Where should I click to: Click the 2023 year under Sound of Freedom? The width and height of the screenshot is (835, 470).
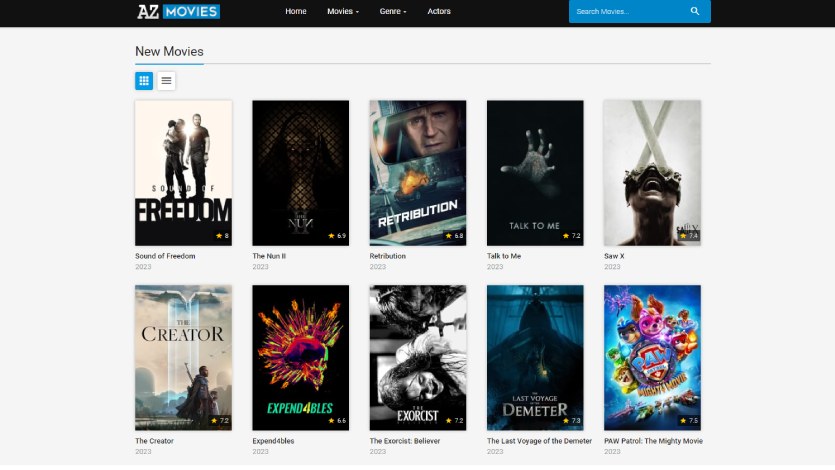tap(143, 267)
